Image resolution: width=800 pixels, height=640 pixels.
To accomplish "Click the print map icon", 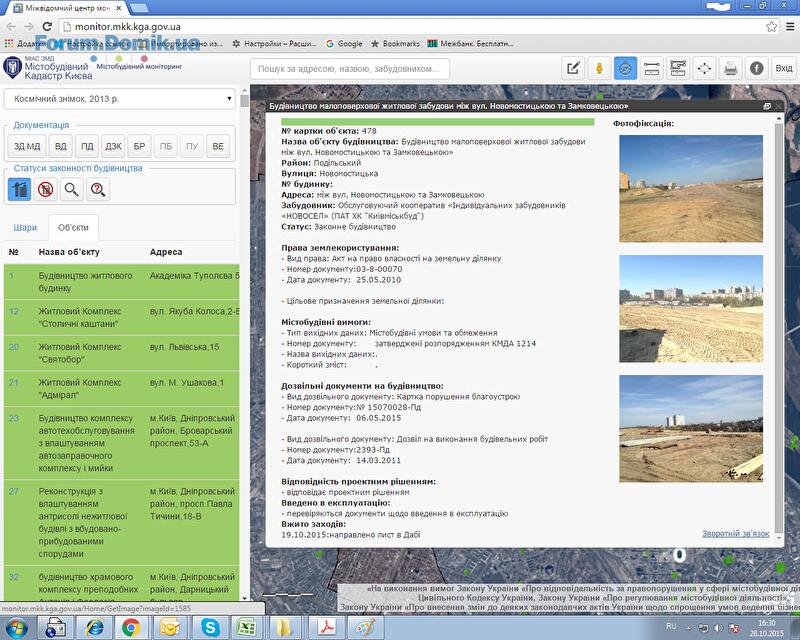I will [x=731, y=68].
